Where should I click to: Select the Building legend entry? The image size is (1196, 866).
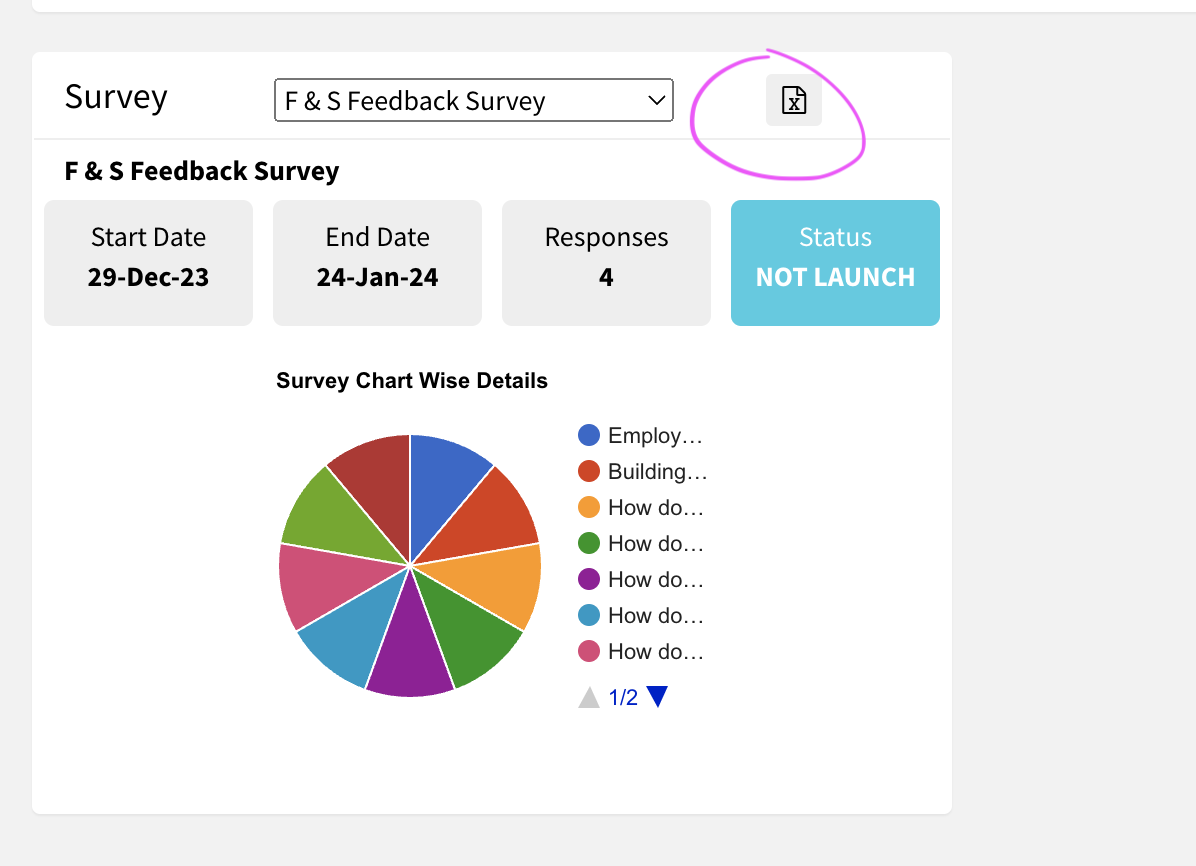pyautogui.click(x=654, y=471)
